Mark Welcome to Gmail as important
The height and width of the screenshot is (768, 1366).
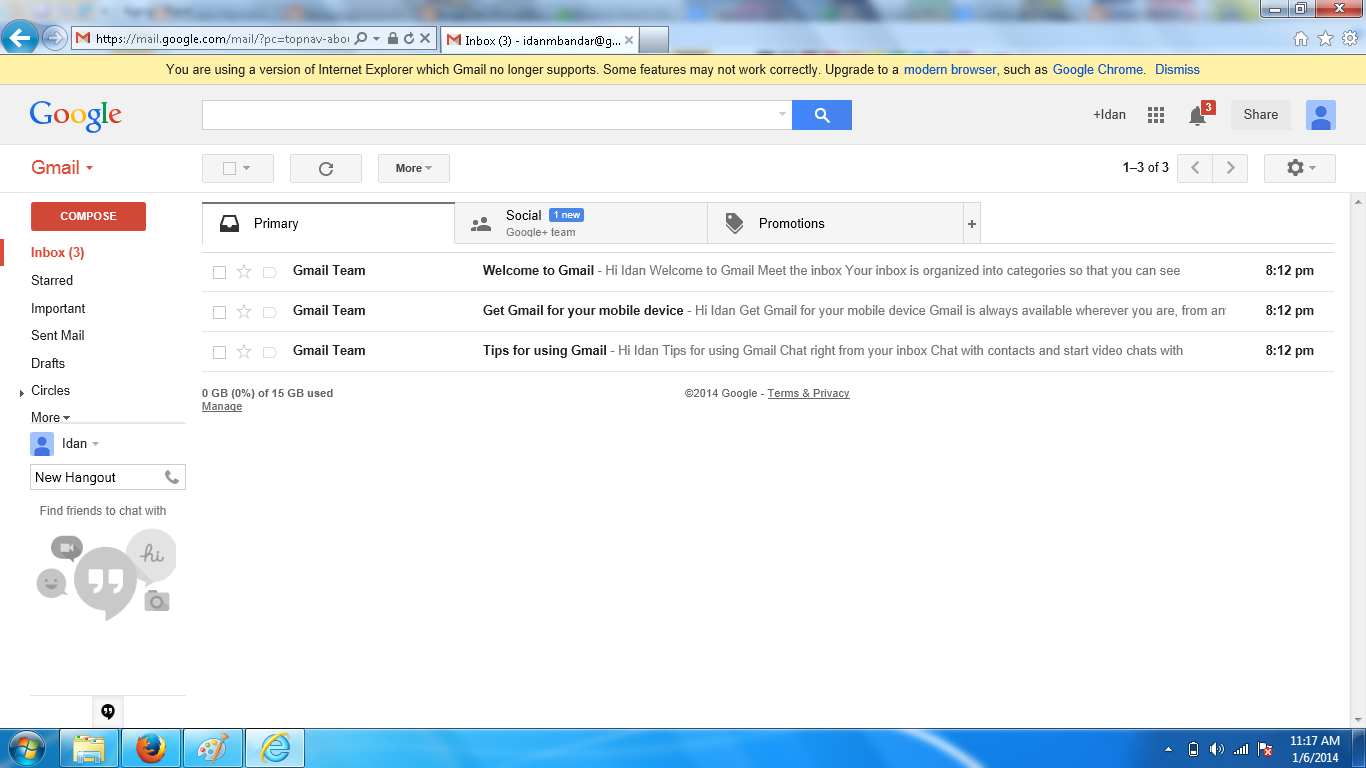[x=269, y=271]
